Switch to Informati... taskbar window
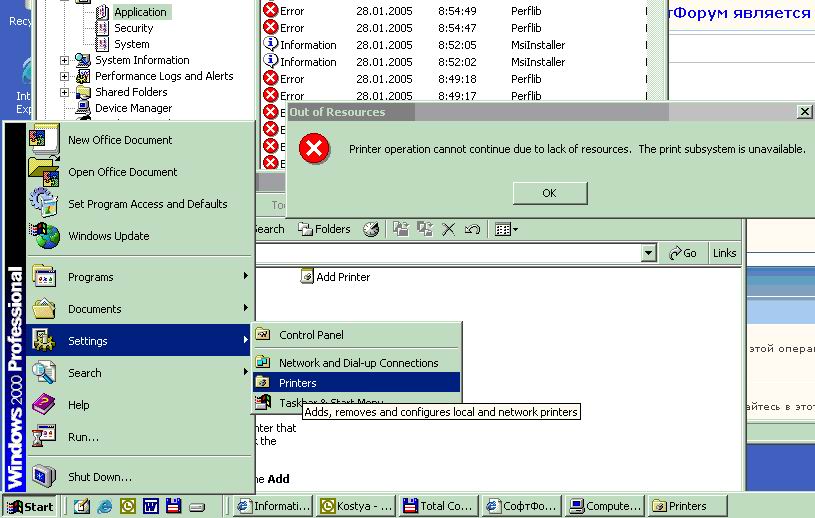Screen dimensions: 815x518 click(x=273, y=506)
